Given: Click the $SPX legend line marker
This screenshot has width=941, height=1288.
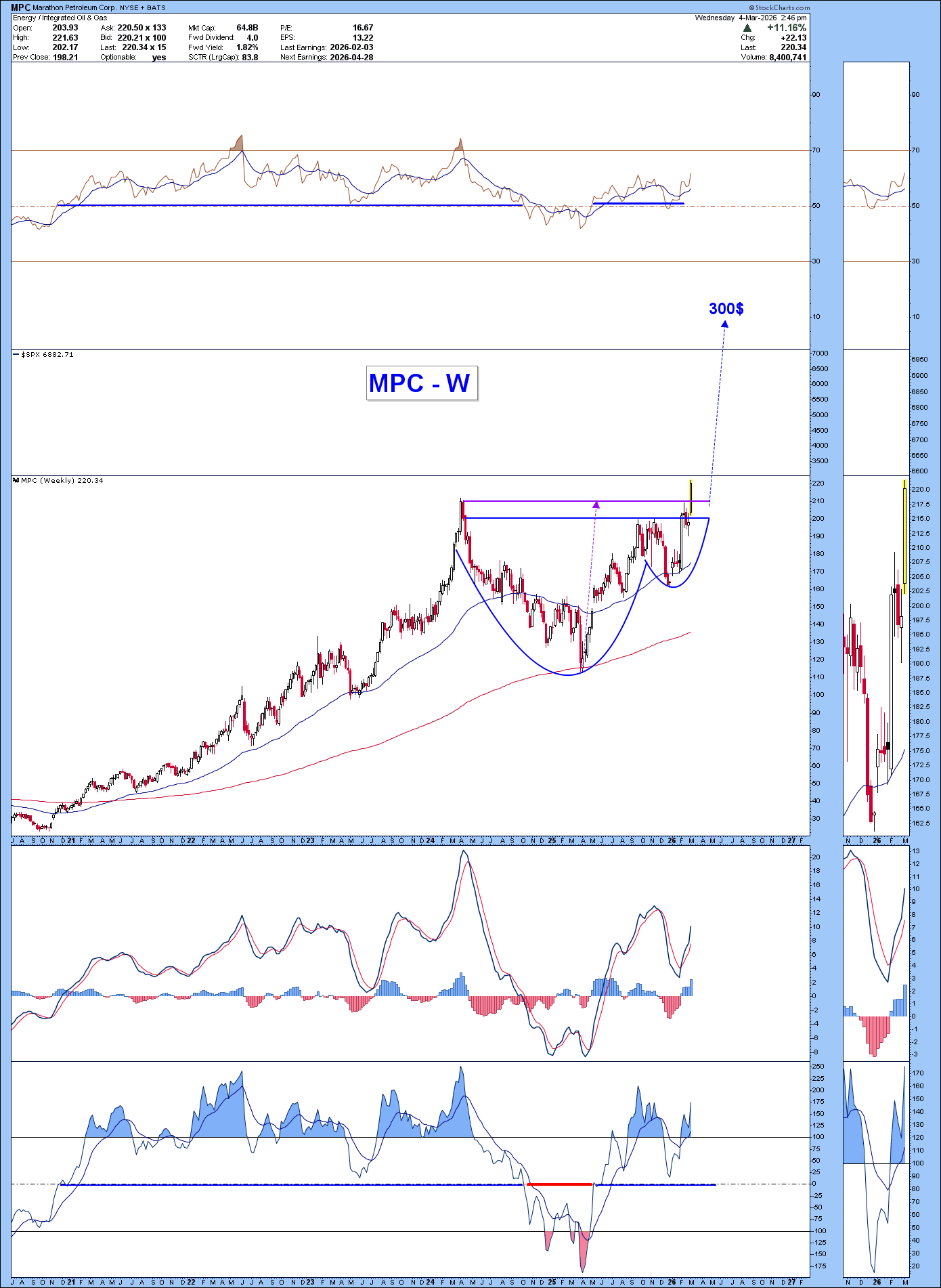Looking at the screenshot, I should click(x=16, y=355).
